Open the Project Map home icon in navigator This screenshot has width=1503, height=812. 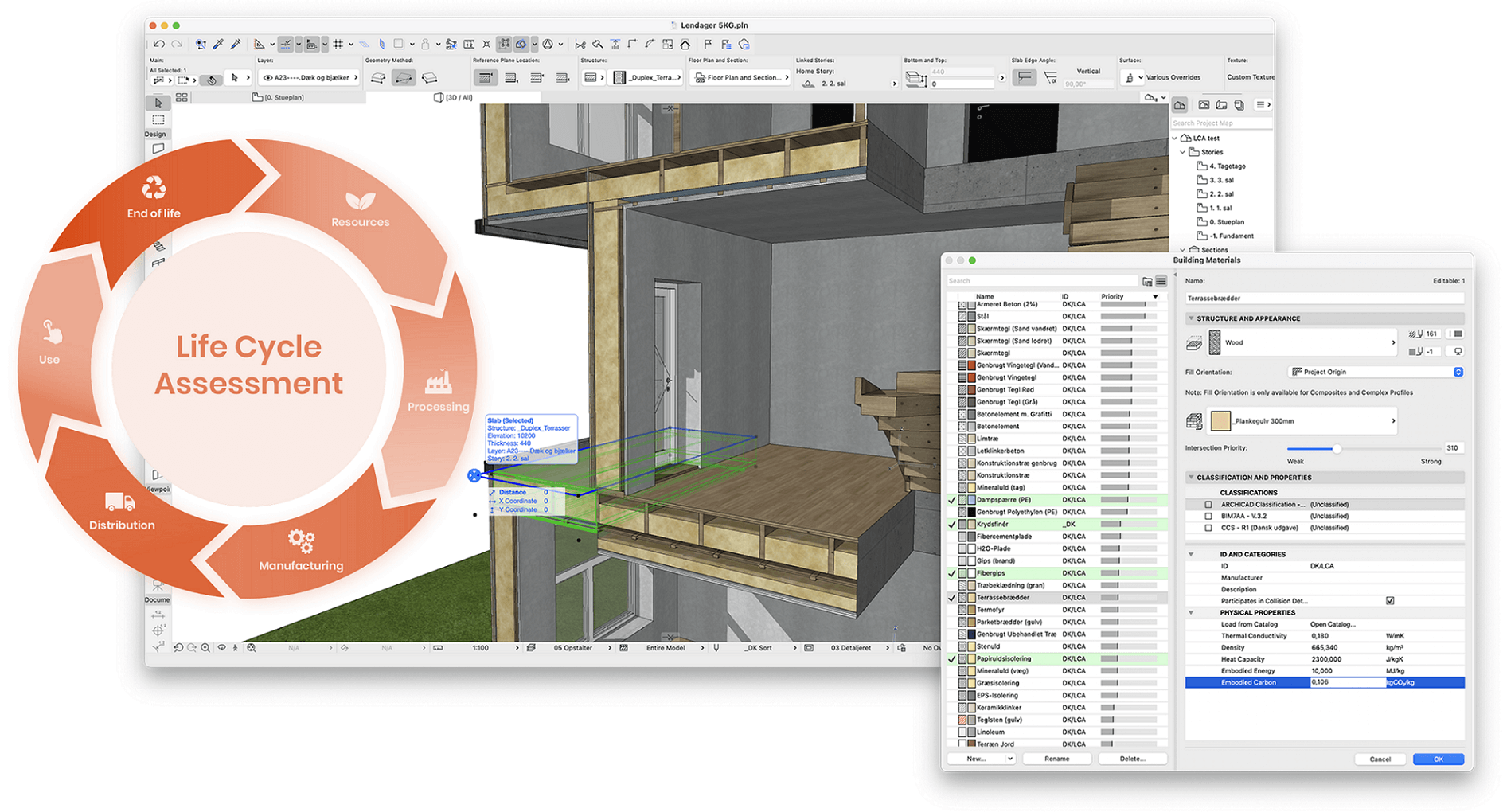pyautogui.click(x=1180, y=105)
